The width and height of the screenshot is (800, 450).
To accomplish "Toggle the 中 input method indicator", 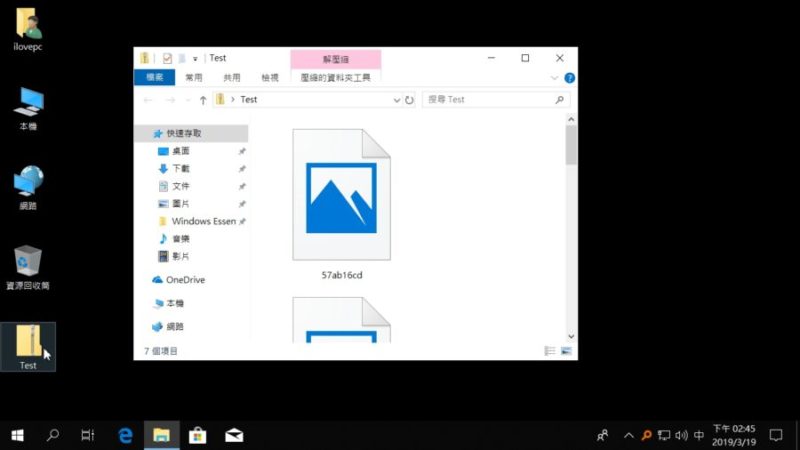I will click(x=699, y=435).
